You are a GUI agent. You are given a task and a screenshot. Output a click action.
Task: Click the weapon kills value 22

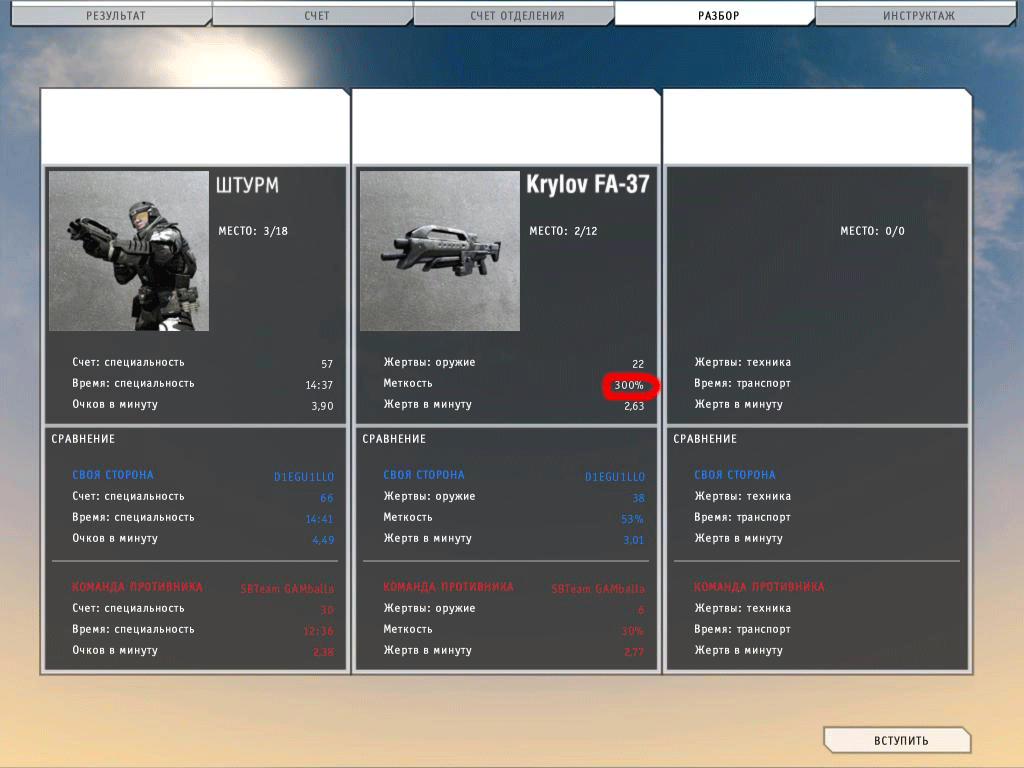(638, 364)
